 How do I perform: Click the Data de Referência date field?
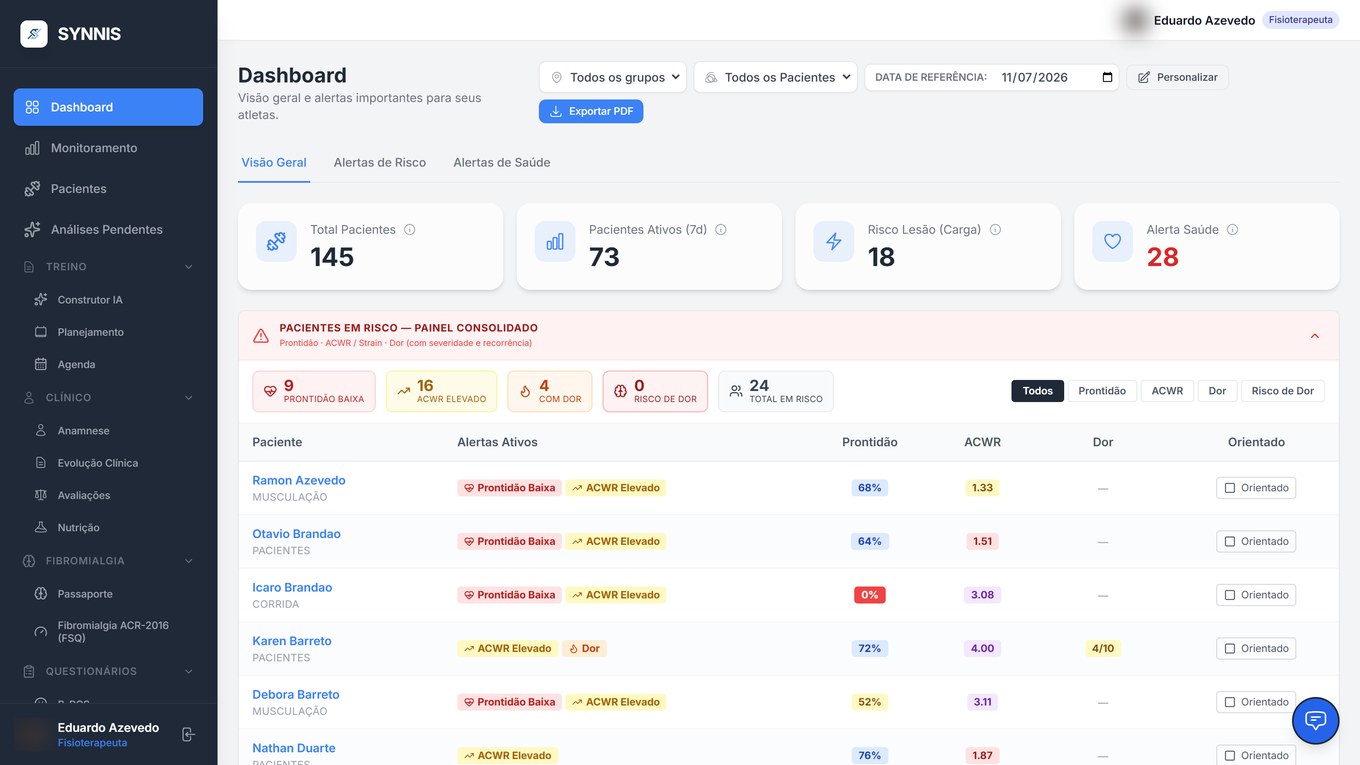coord(992,77)
